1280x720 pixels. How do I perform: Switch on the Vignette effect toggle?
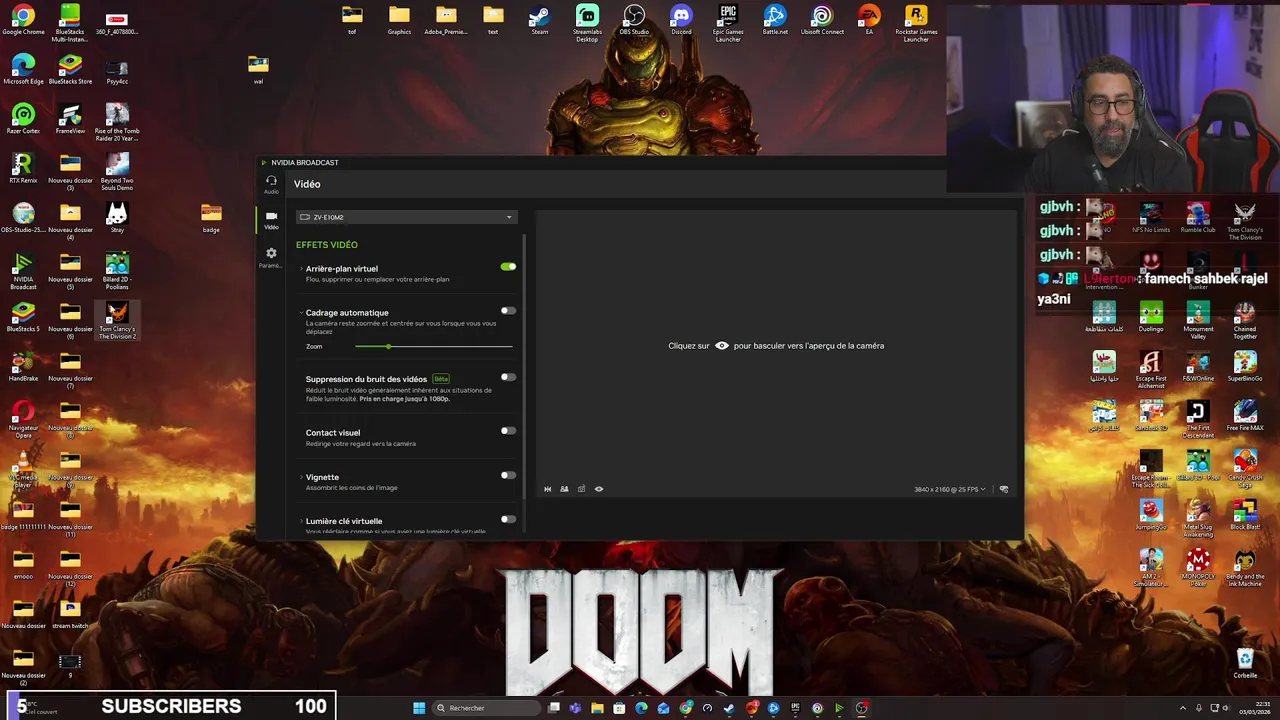pyautogui.click(x=508, y=475)
